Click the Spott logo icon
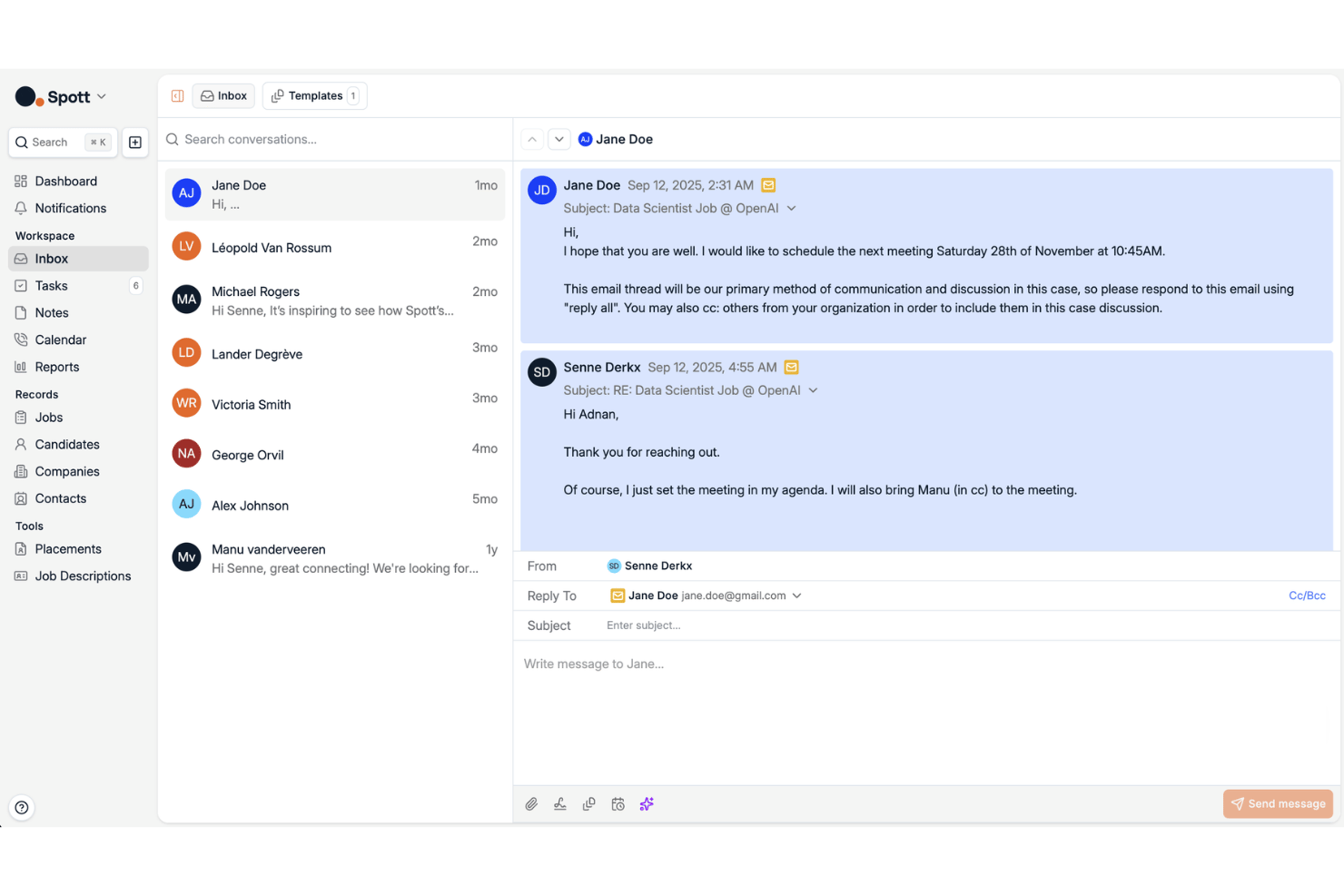This screenshot has width=1344, height=896. [29, 97]
